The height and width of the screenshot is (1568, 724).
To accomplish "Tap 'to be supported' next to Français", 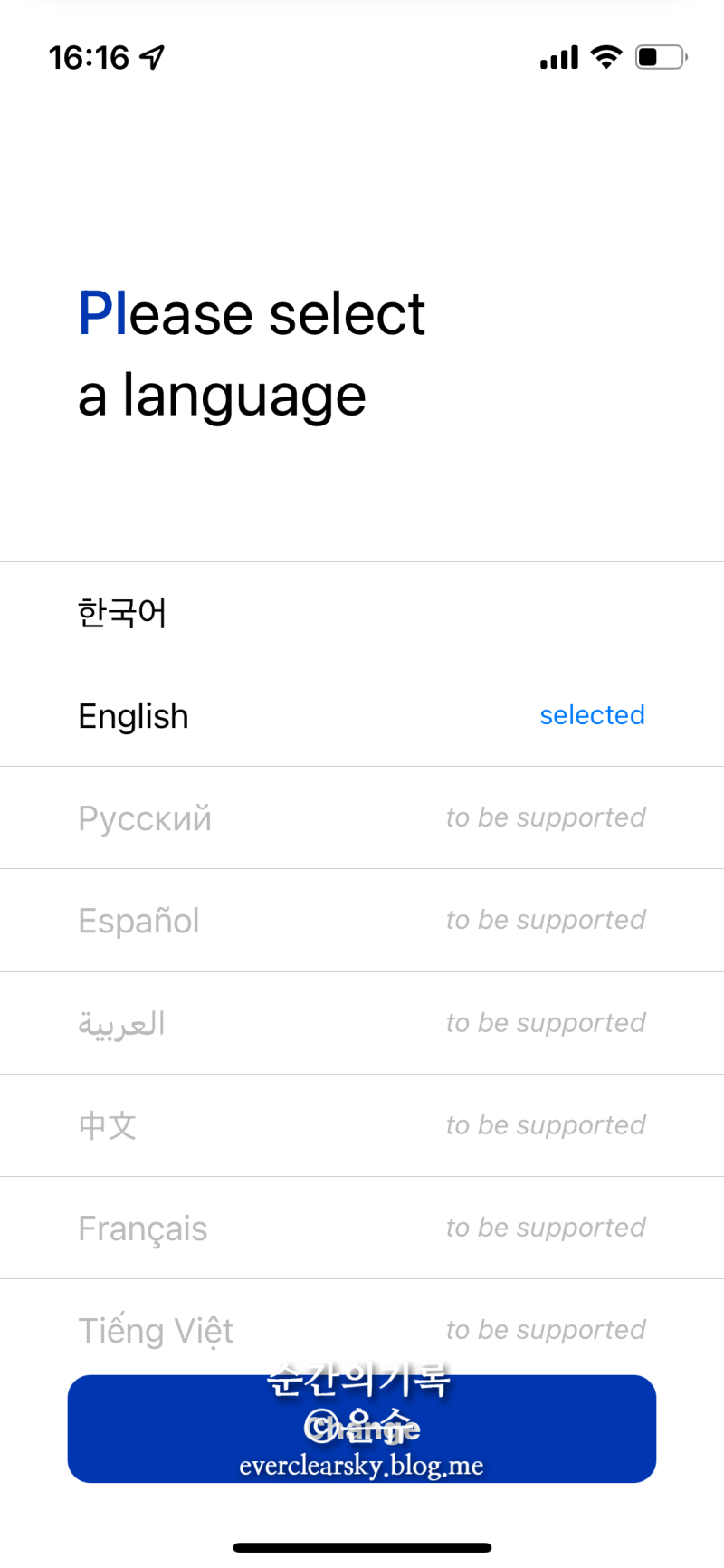I will coord(546,1228).
